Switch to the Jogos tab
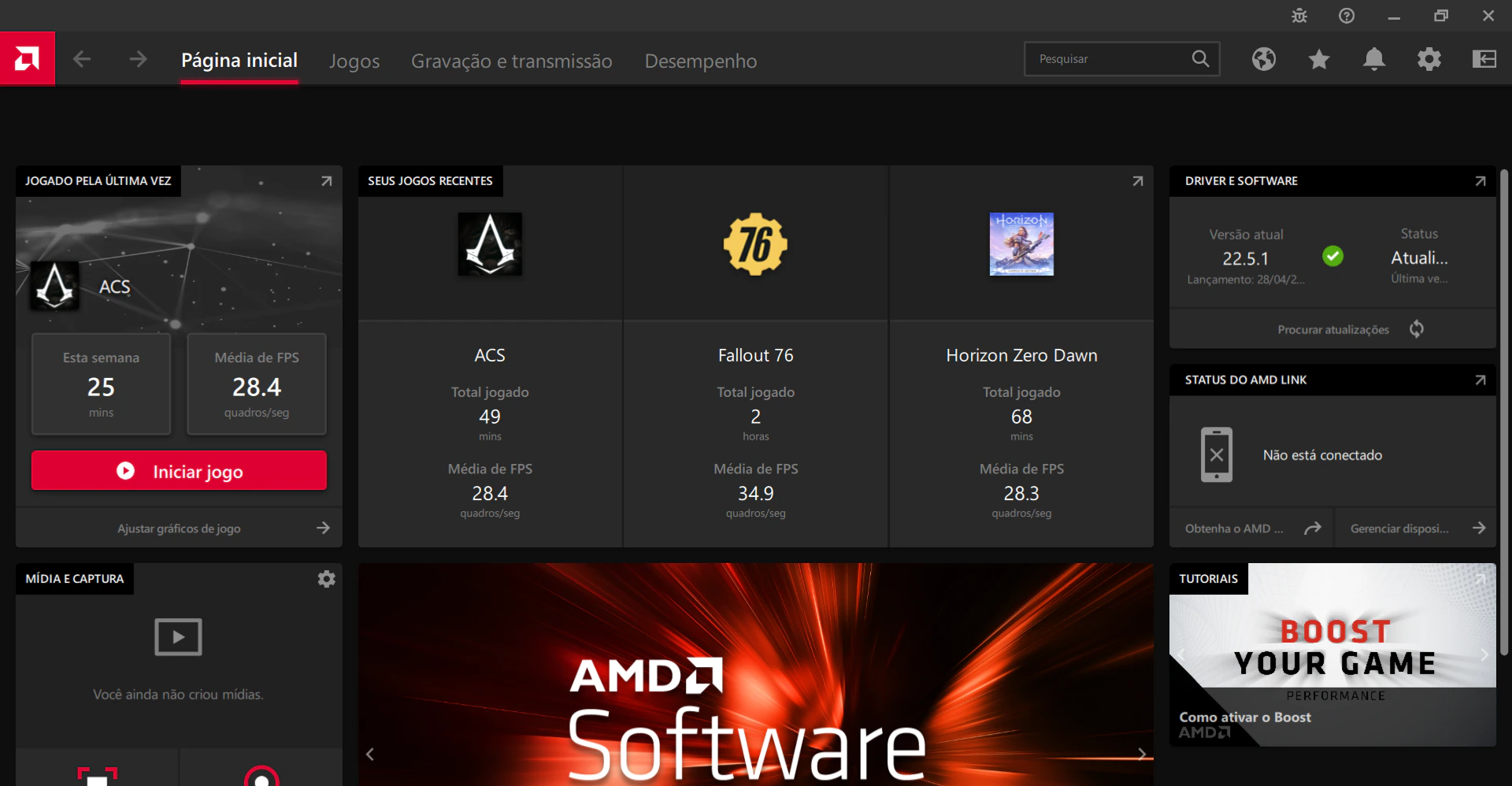Screen dimensions: 1512x786 [x=354, y=61]
